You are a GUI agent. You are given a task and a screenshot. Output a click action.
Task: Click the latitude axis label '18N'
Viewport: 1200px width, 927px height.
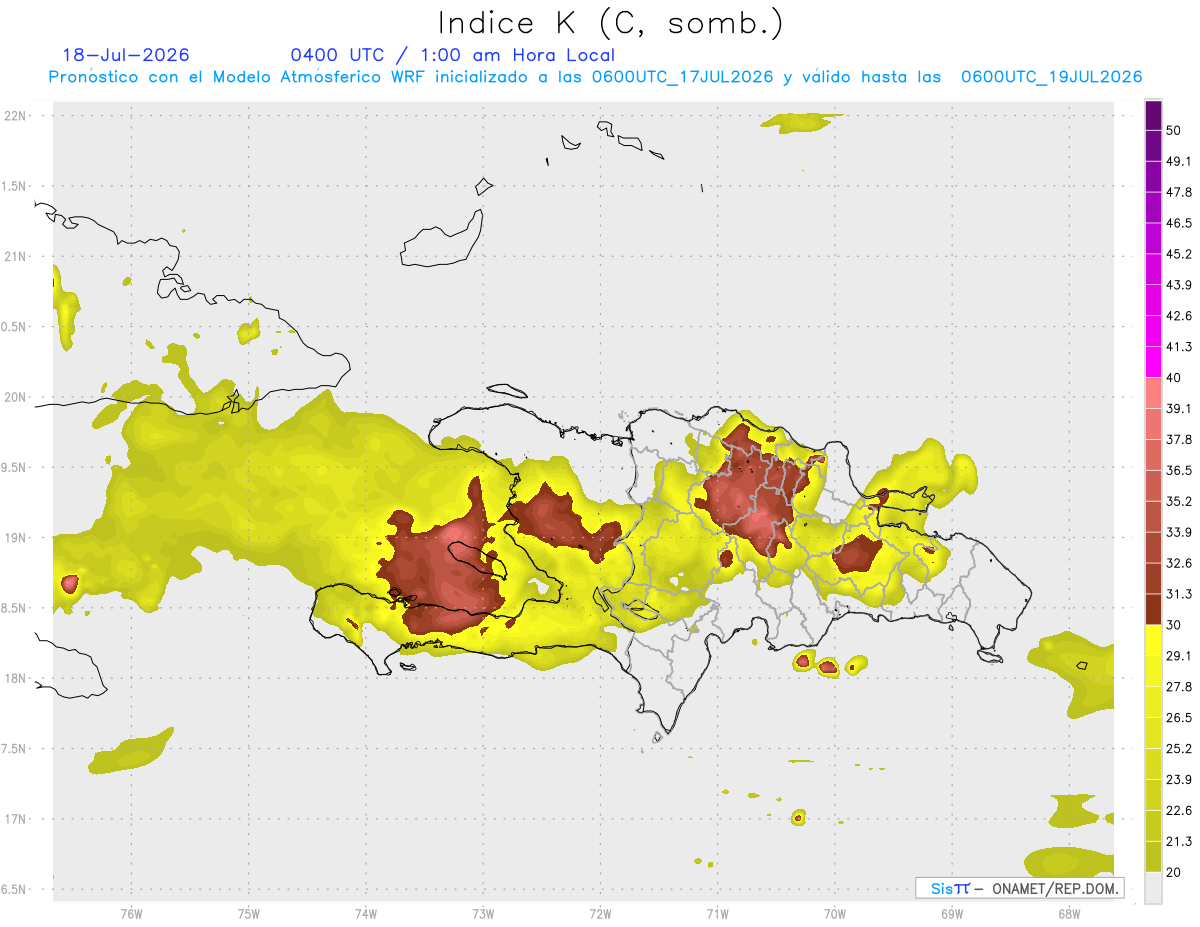[16, 678]
